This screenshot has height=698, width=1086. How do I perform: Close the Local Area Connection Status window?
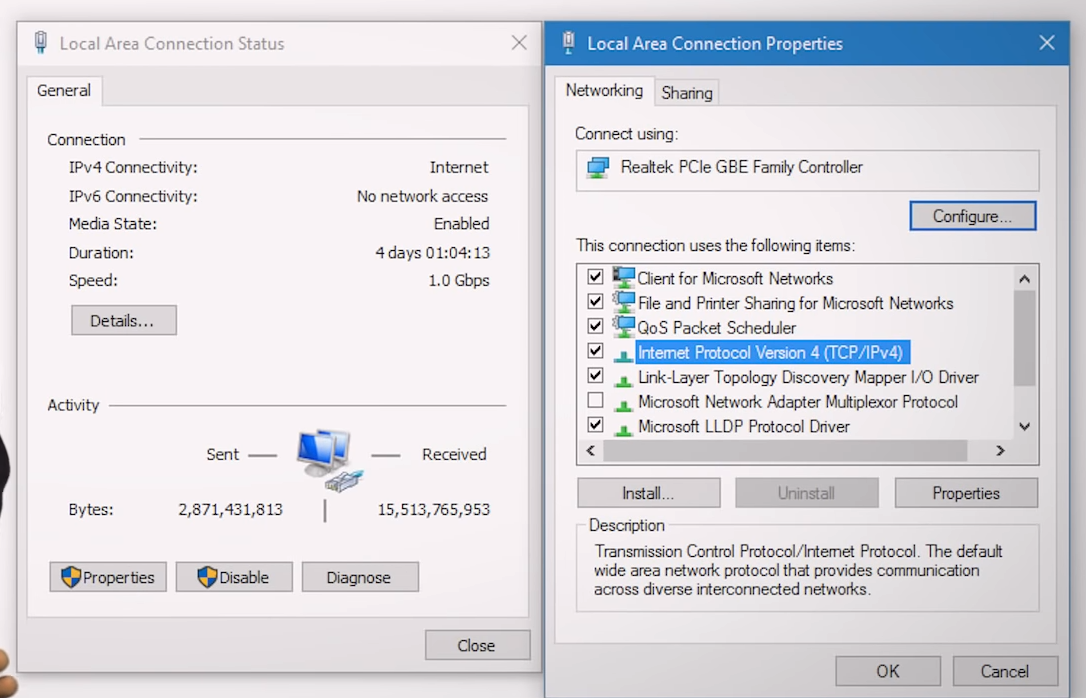[519, 43]
